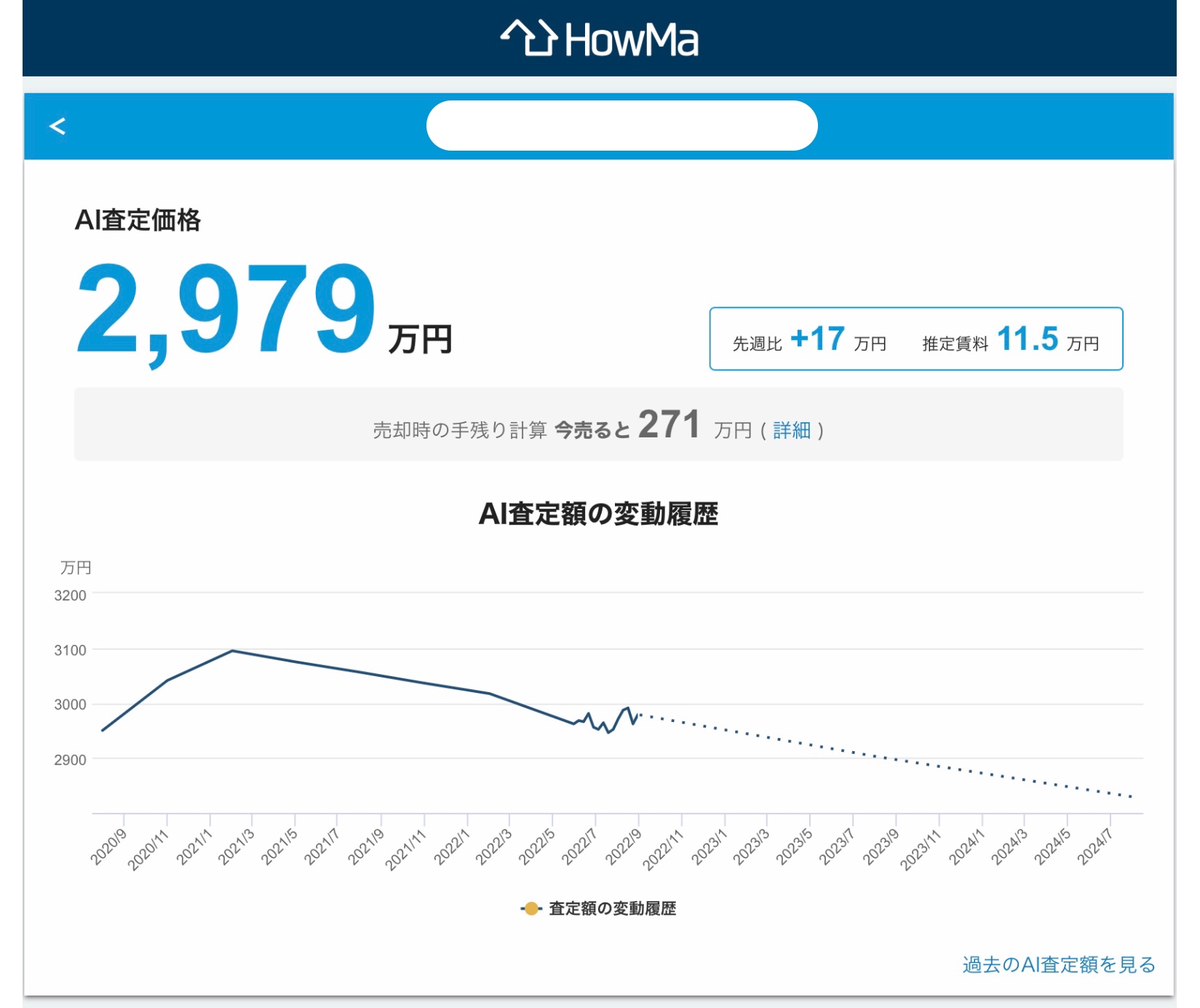Click the 2900 y-axis label
The height and width of the screenshot is (1008, 1200).
coord(70,760)
